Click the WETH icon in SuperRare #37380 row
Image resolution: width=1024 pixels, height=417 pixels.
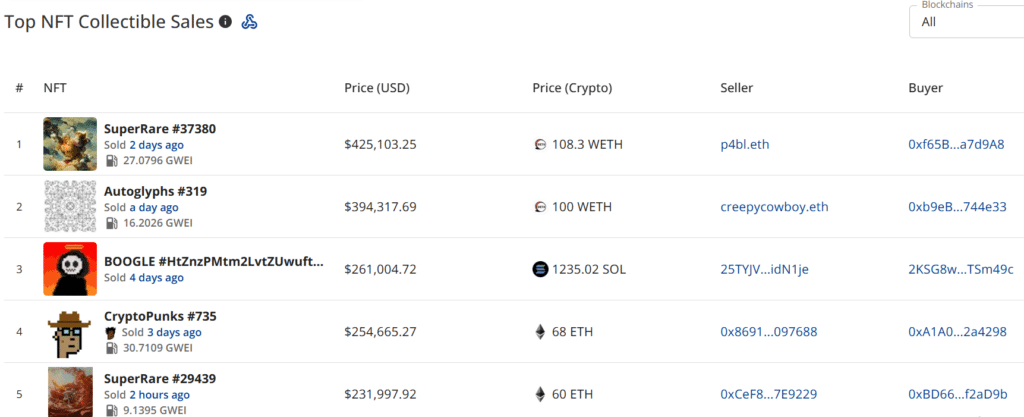541,144
